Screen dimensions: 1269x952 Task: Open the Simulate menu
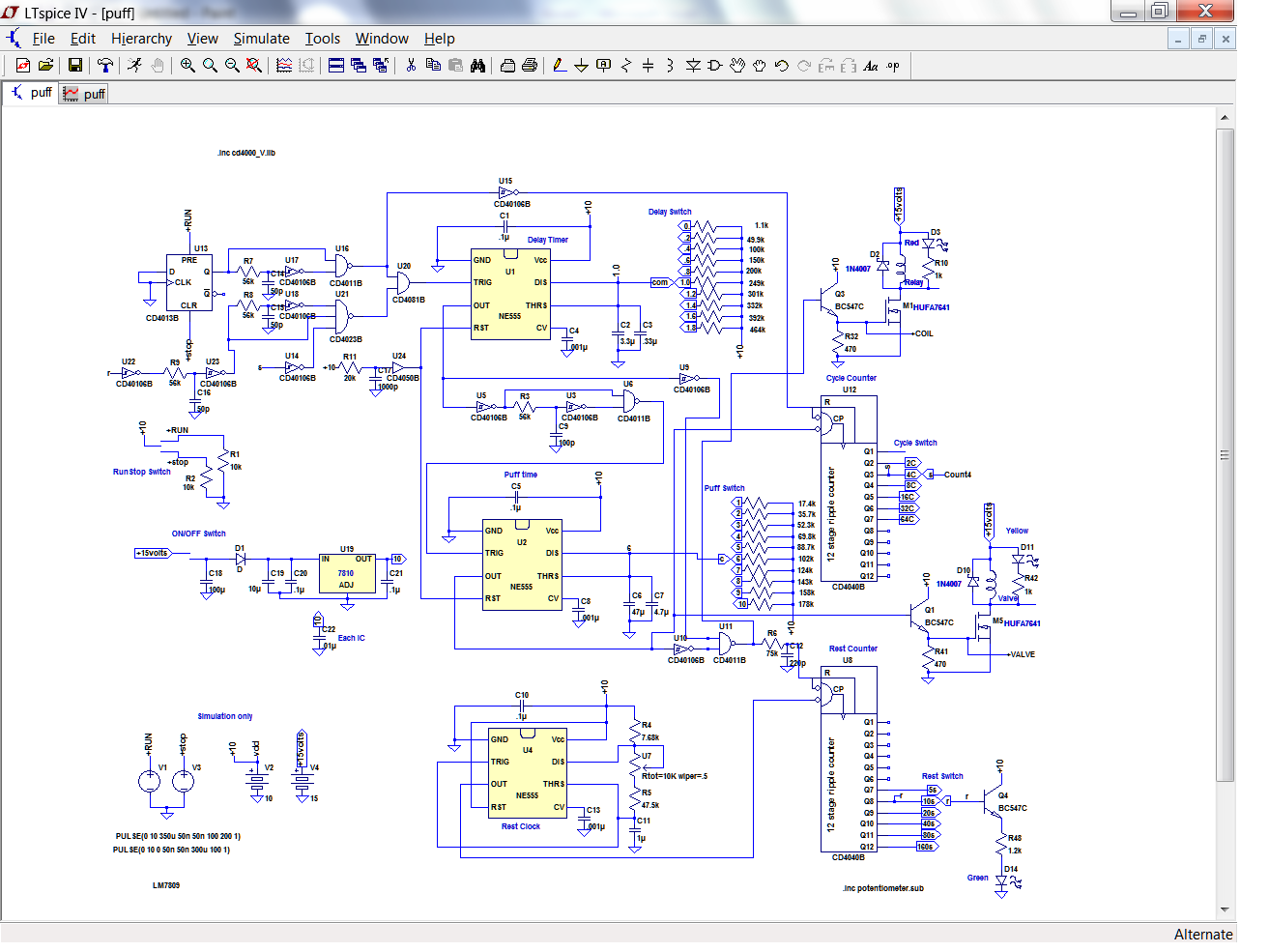[x=261, y=39]
